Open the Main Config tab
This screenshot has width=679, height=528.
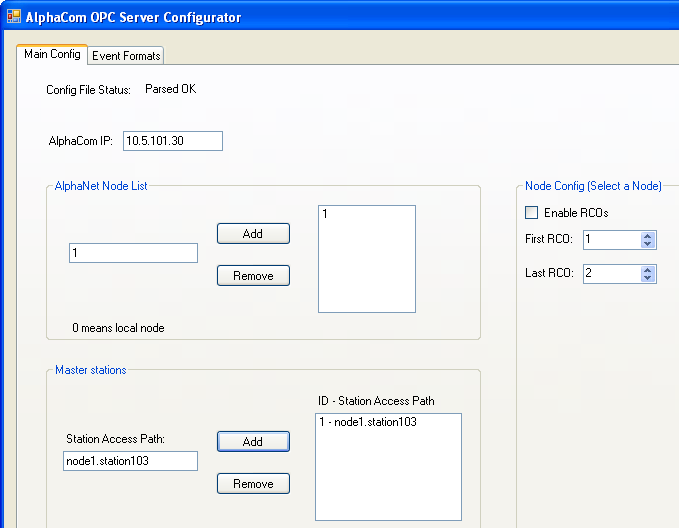52,54
